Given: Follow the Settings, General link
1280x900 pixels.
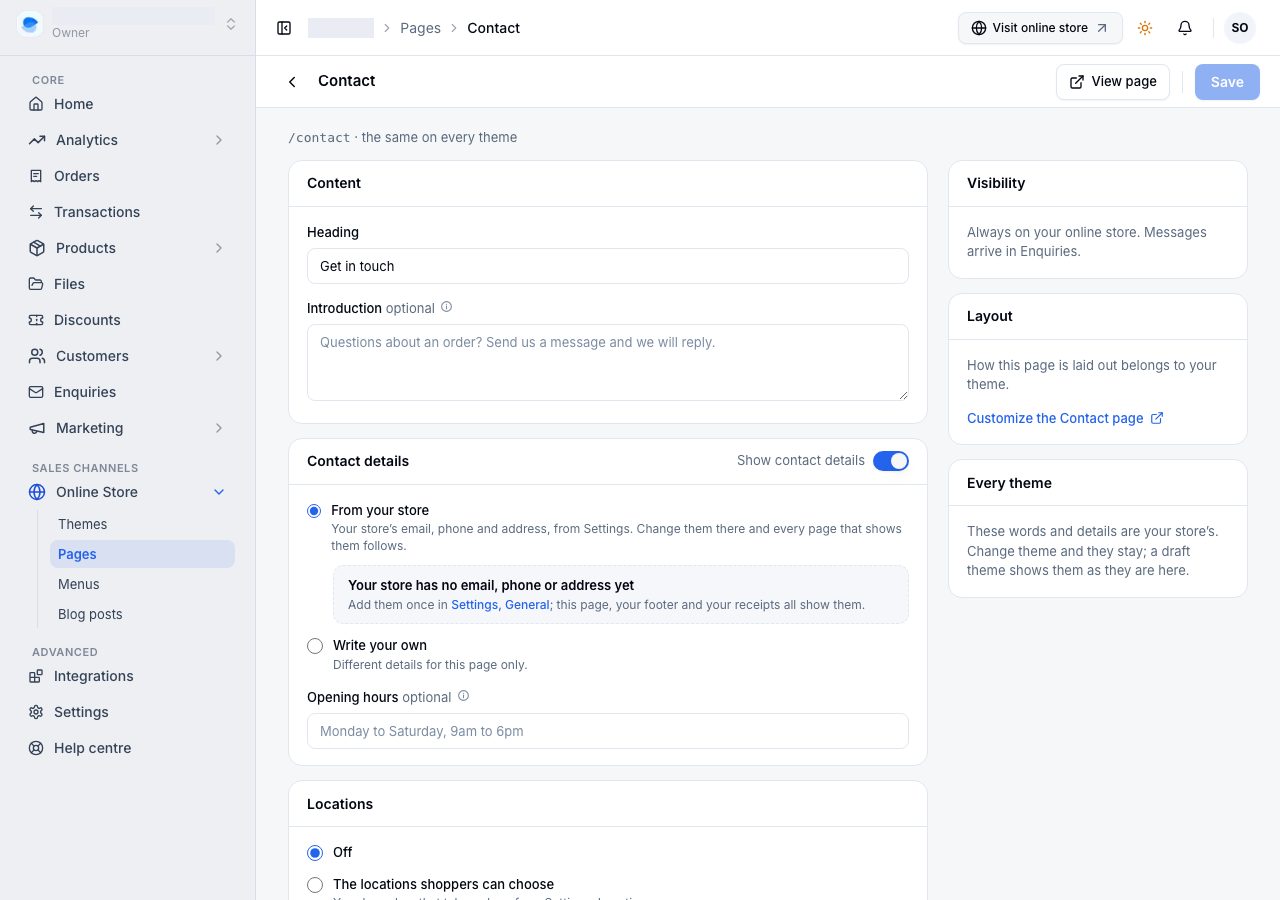Looking at the screenshot, I should (x=501, y=604).
